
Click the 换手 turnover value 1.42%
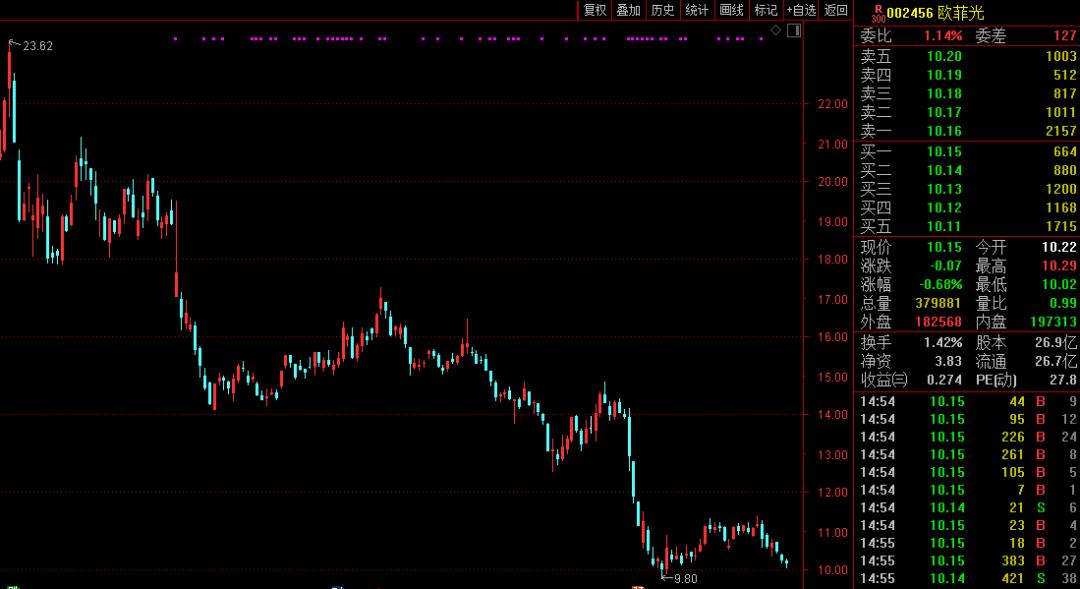(944, 342)
